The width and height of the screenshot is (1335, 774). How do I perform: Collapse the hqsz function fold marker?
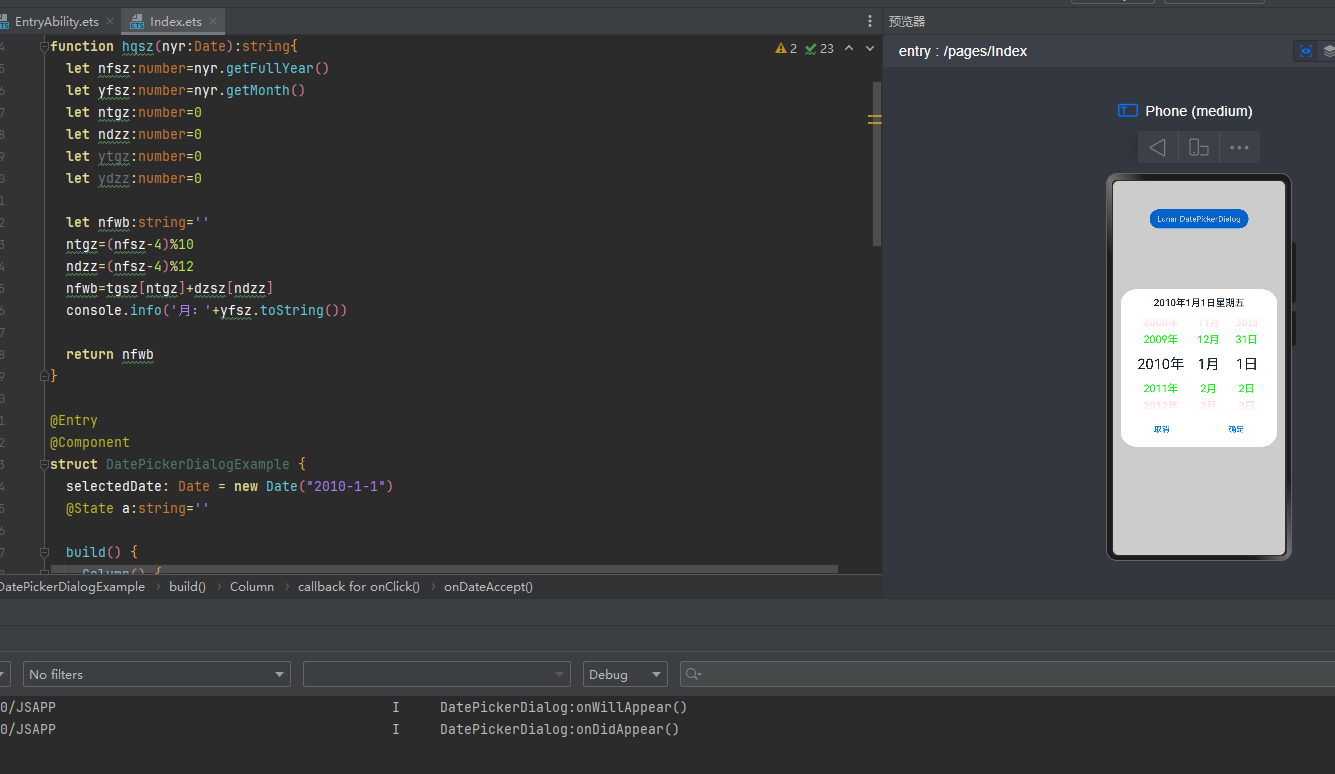click(43, 47)
